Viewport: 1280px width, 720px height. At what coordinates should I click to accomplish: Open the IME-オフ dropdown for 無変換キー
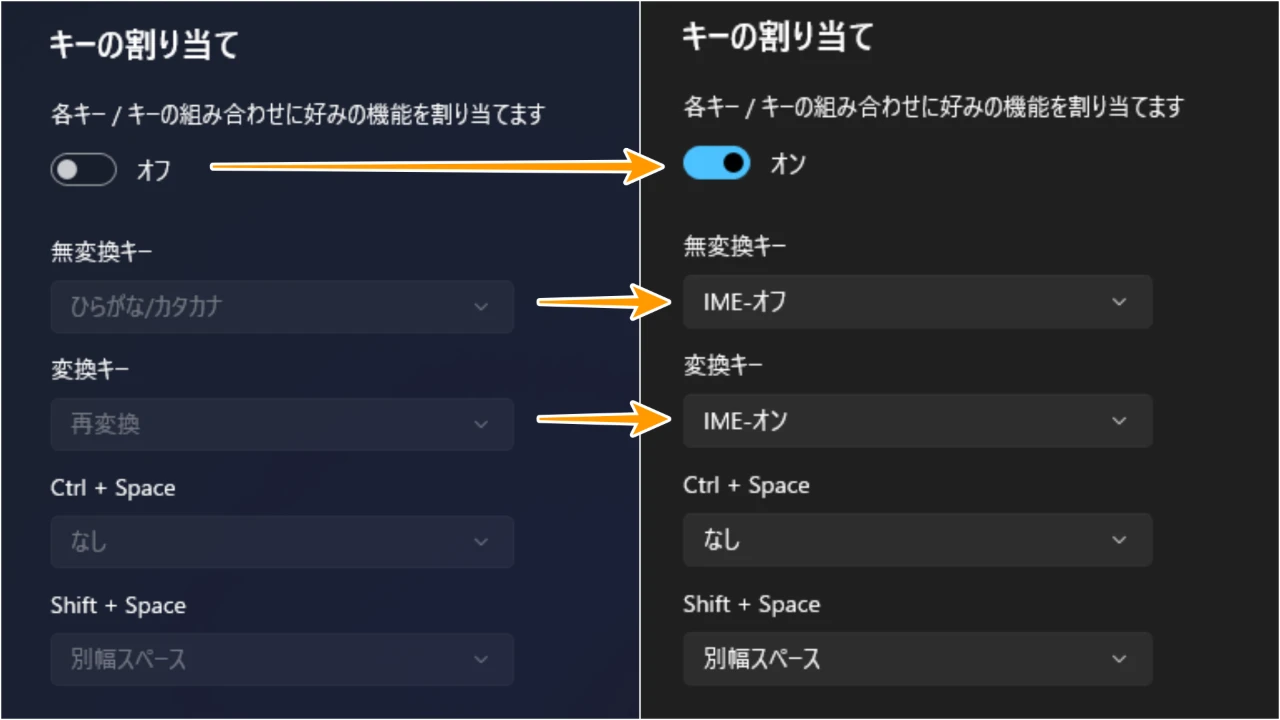[x=917, y=302]
